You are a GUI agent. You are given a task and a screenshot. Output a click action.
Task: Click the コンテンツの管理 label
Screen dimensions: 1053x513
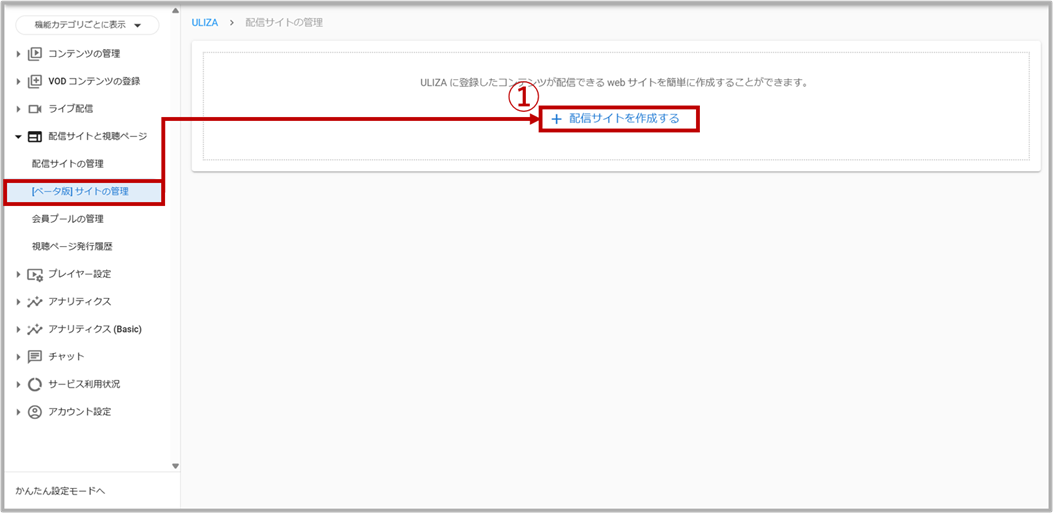pos(85,53)
